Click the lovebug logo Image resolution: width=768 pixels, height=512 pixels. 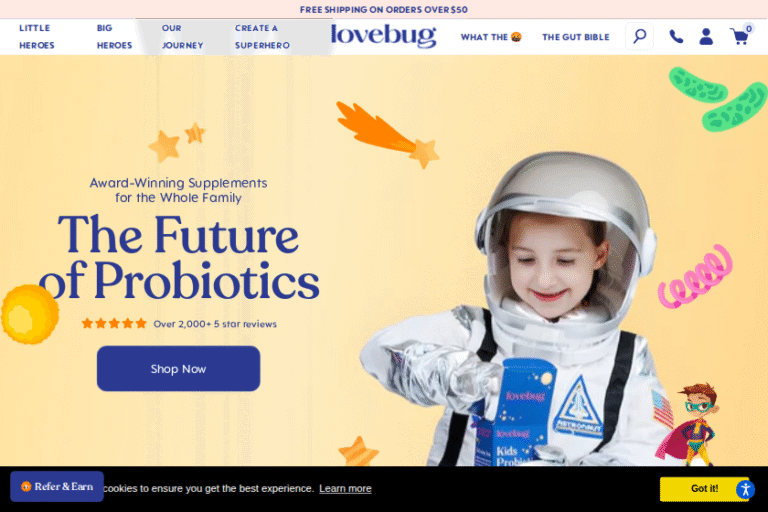pyautogui.click(x=384, y=35)
